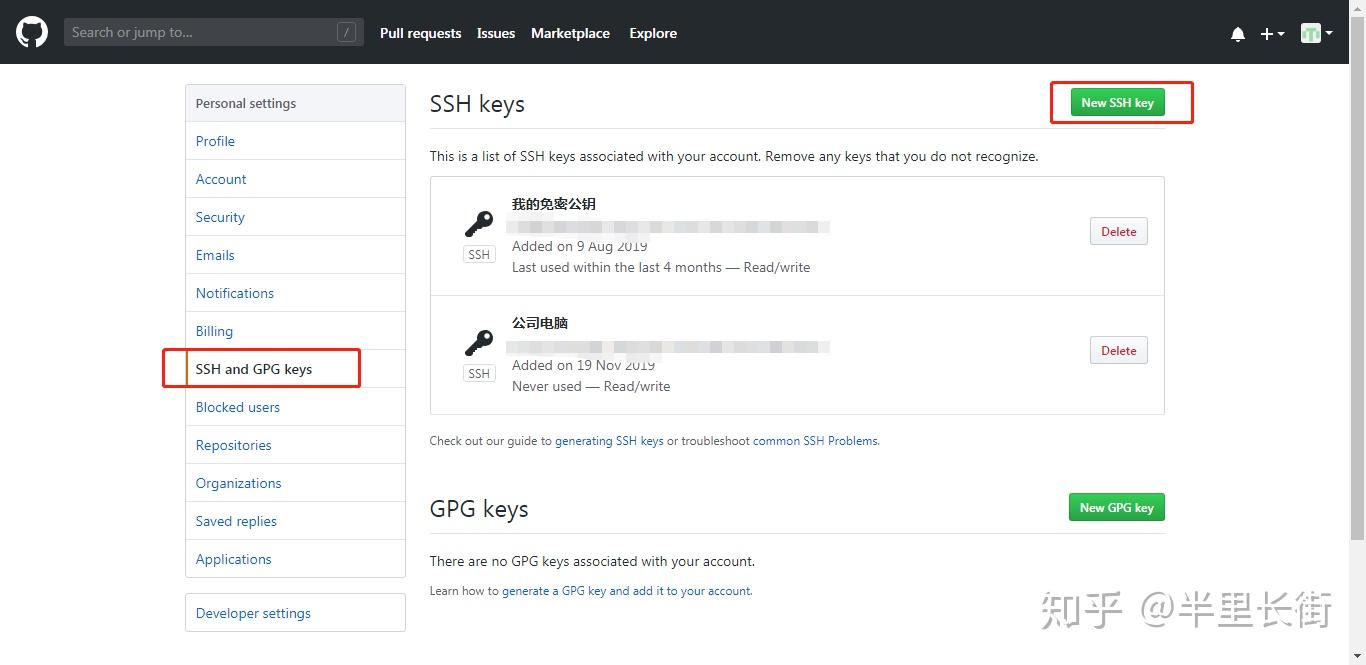Click the SSH badge under the first key
The image size is (1366, 665).
point(478,254)
